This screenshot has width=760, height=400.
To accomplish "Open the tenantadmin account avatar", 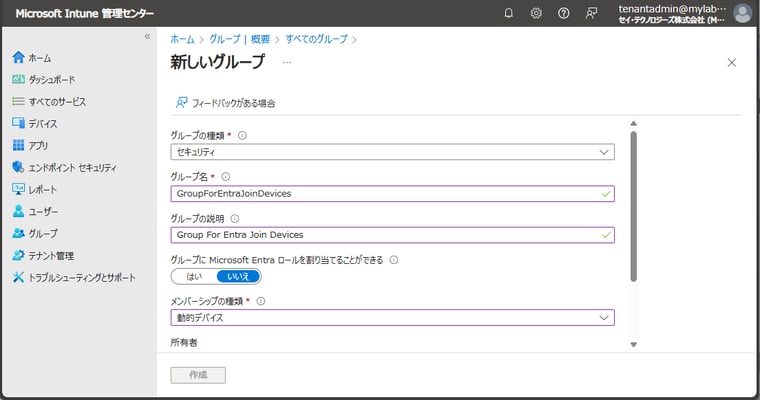I will point(742,13).
